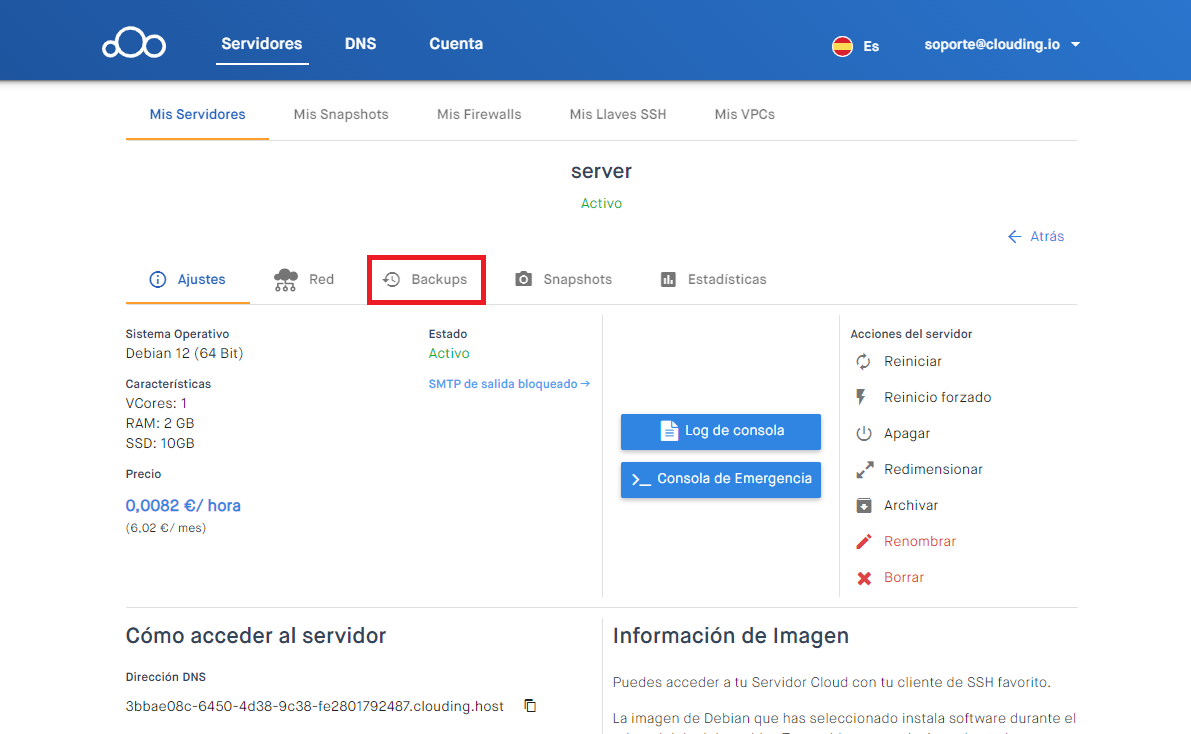Click the Renombrar pencil icon
This screenshot has width=1191, height=734.
point(864,542)
